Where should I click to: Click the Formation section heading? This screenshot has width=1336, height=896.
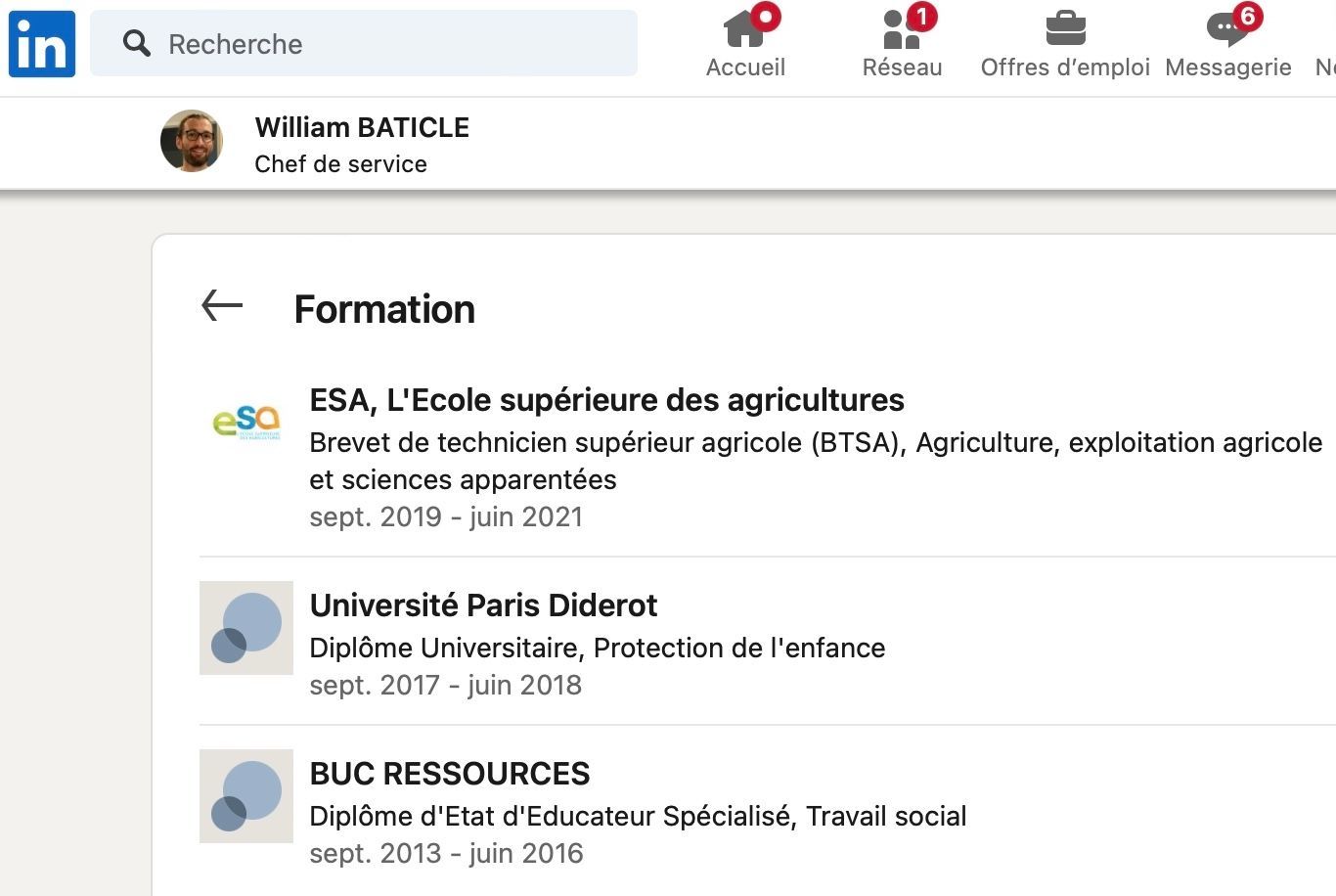click(x=384, y=309)
